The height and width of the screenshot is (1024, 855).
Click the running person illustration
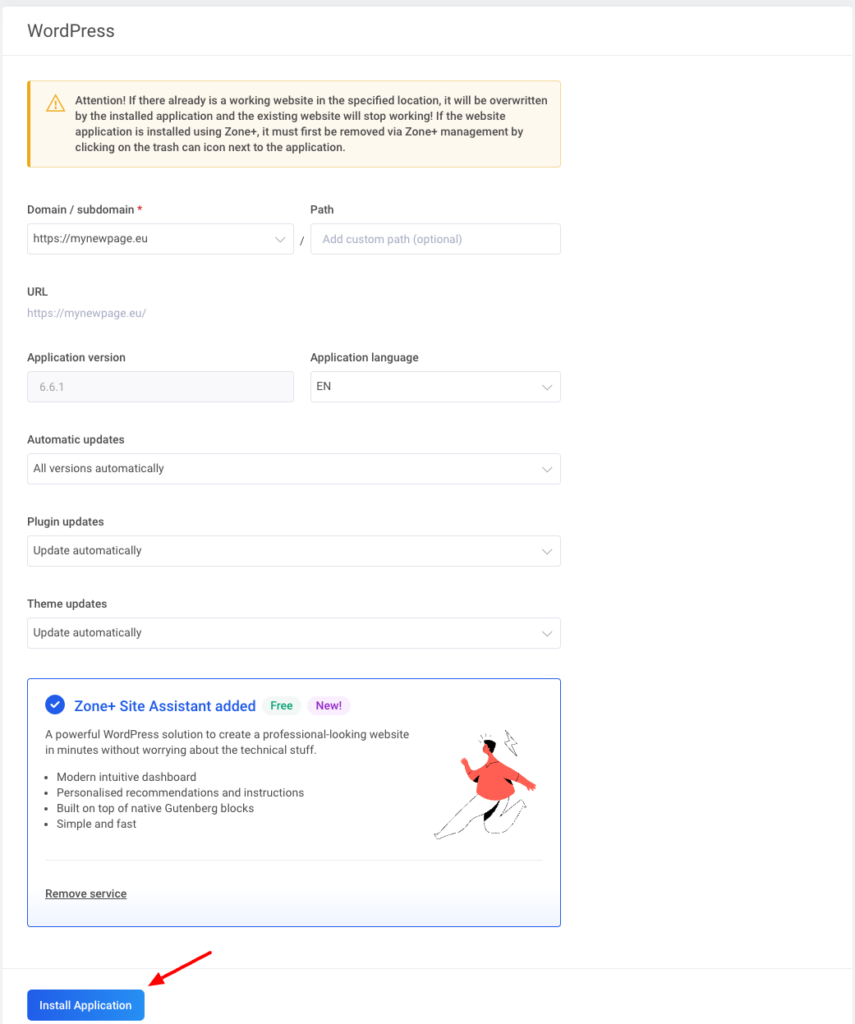click(486, 786)
